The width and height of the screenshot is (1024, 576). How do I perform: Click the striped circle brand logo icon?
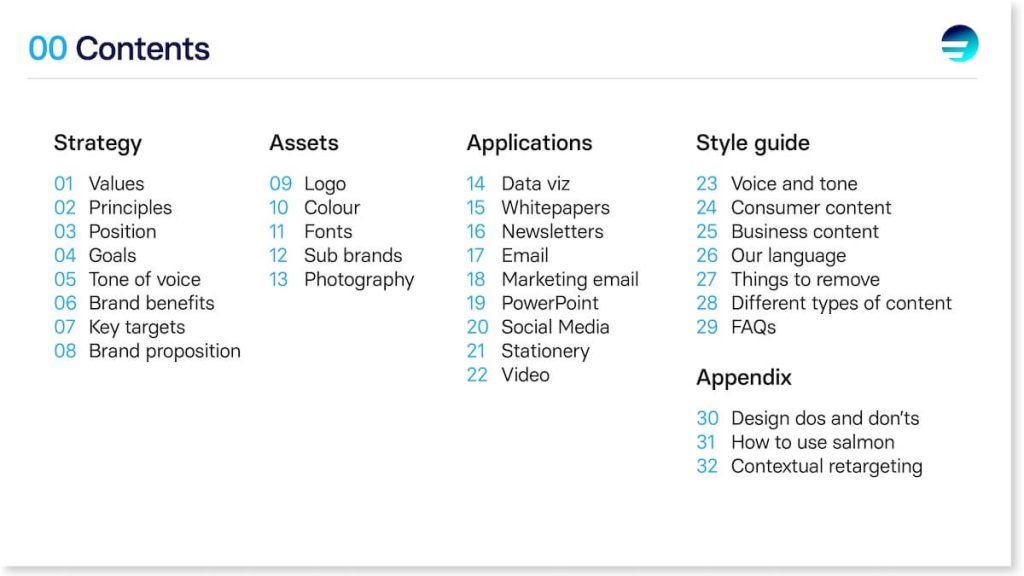point(959,43)
